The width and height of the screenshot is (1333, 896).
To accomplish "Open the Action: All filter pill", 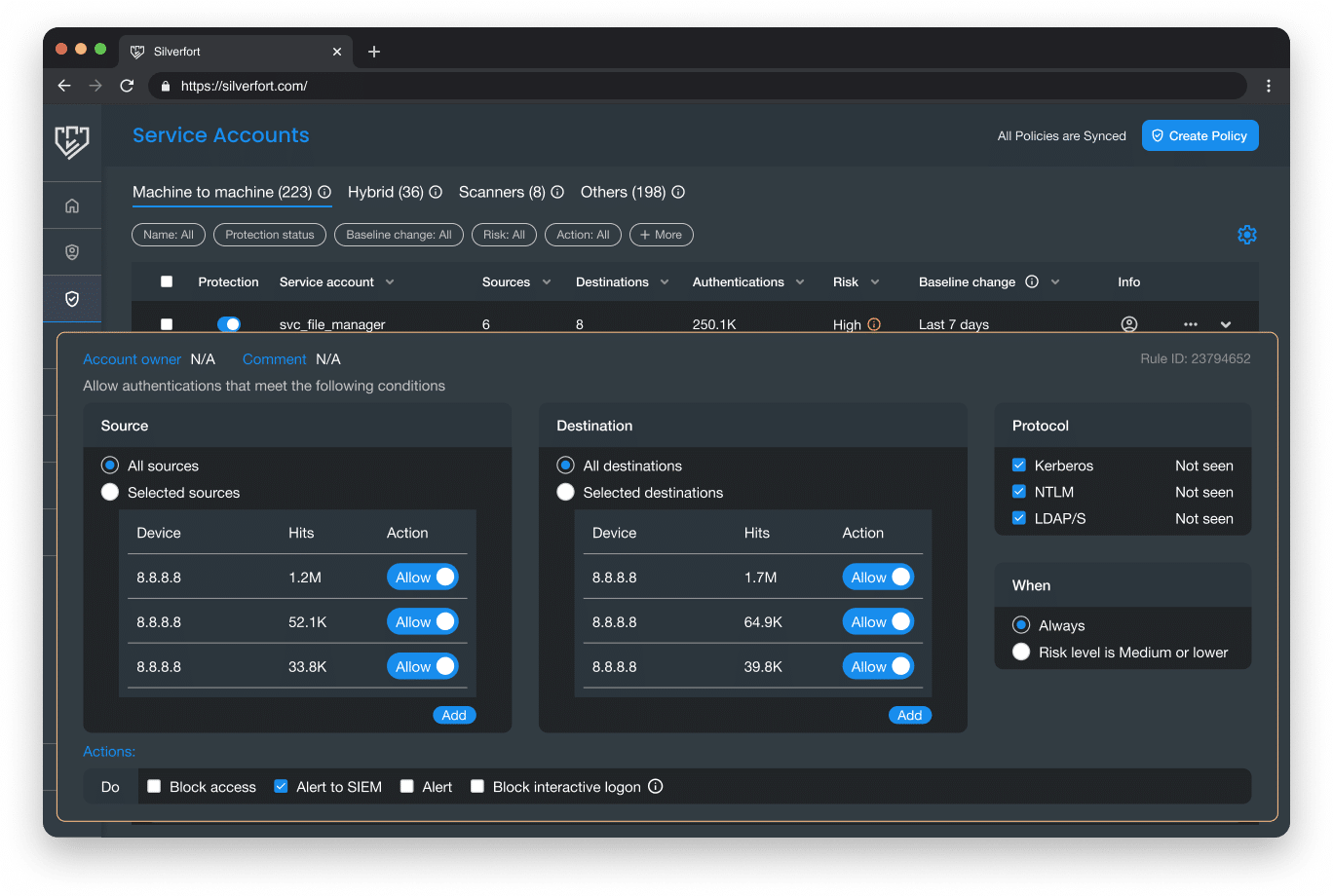I will click(x=583, y=235).
